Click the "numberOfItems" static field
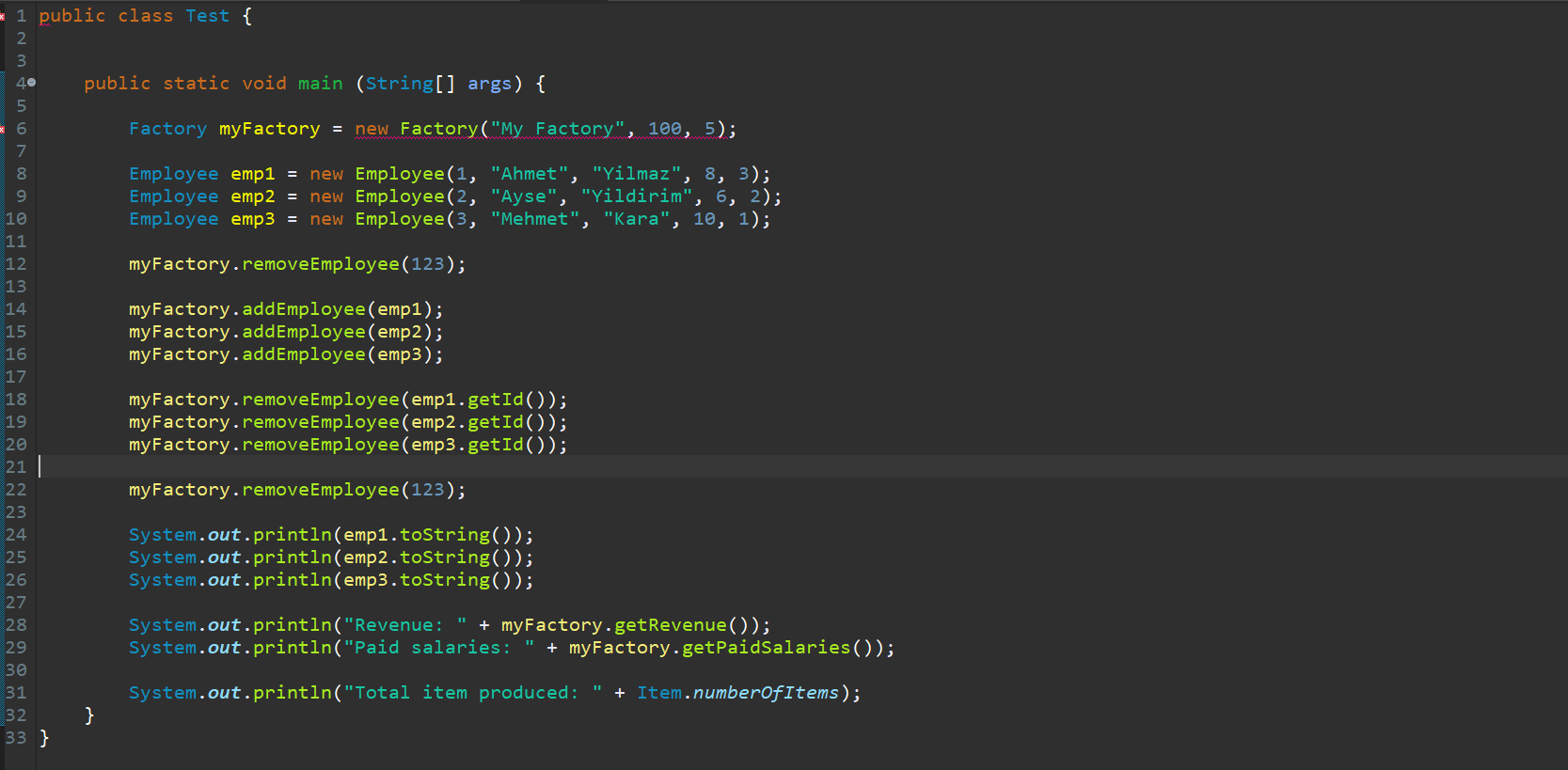Viewport: 1568px width, 770px height. point(767,693)
